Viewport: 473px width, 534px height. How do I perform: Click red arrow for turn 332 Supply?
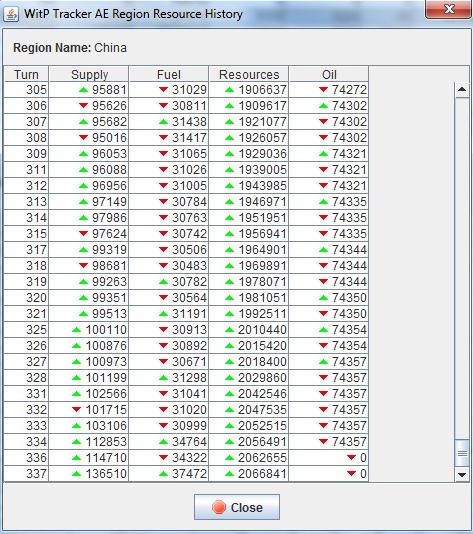coord(77,410)
